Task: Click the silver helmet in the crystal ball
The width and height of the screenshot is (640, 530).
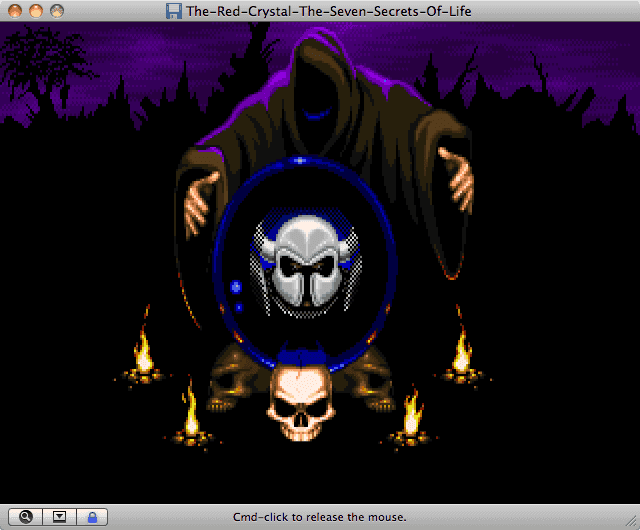Action: click(306, 263)
